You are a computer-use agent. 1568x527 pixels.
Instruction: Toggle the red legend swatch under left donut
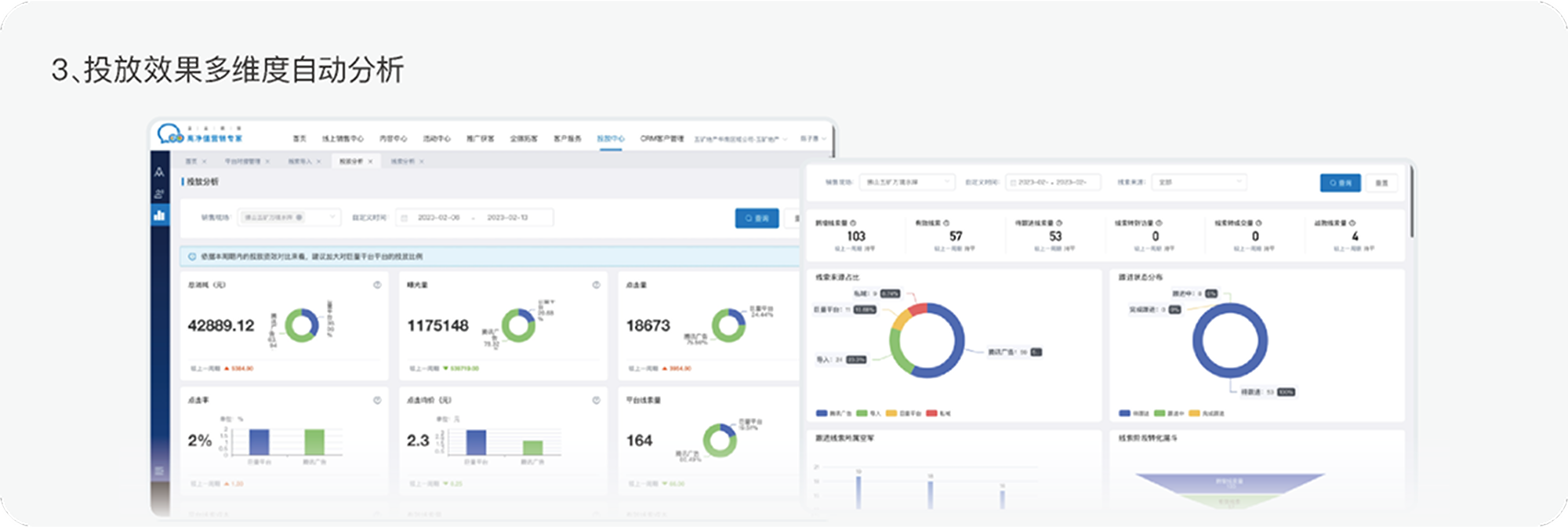(x=931, y=413)
